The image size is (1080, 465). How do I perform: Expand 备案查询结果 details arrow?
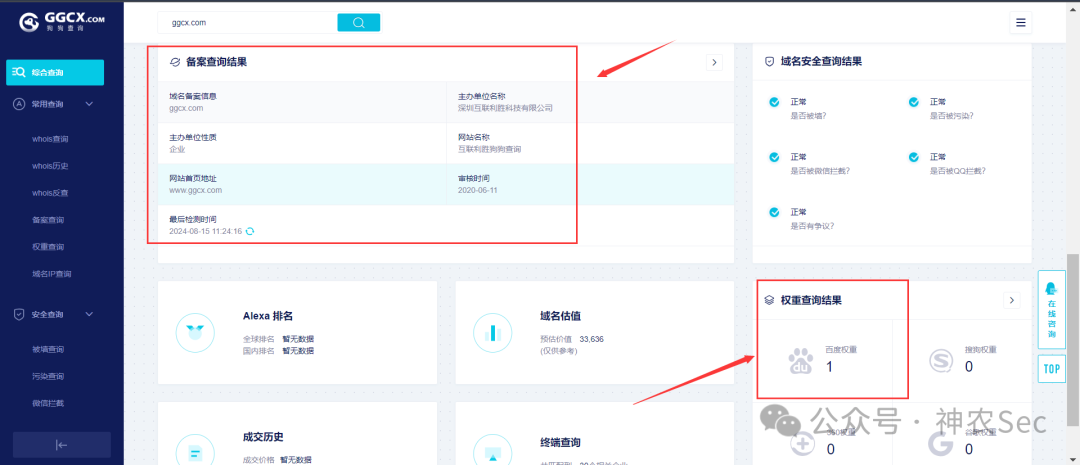tap(714, 62)
